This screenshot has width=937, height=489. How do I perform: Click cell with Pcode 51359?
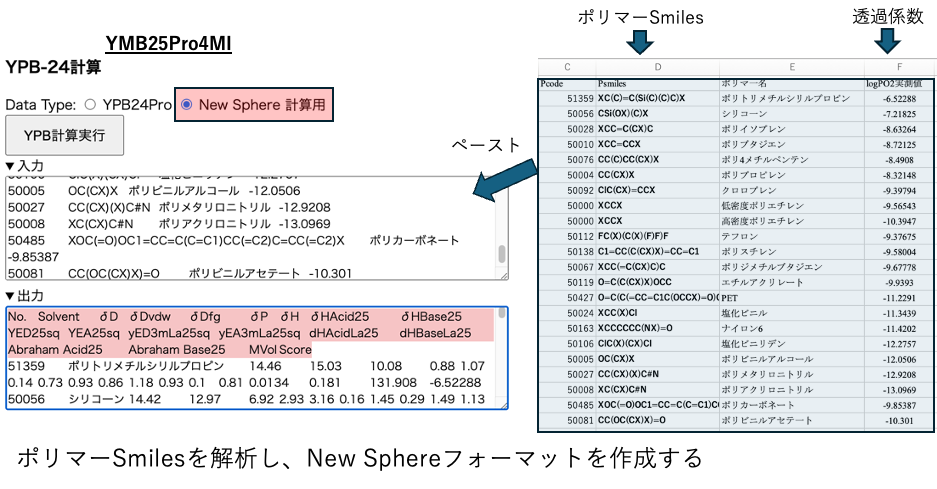click(x=567, y=98)
